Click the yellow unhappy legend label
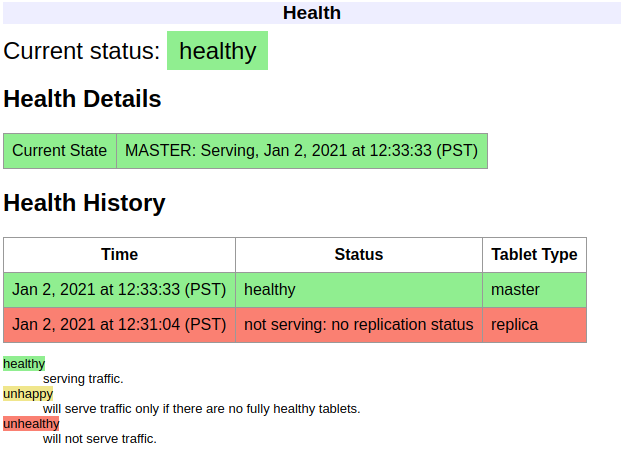 click(x=27, y=394)
